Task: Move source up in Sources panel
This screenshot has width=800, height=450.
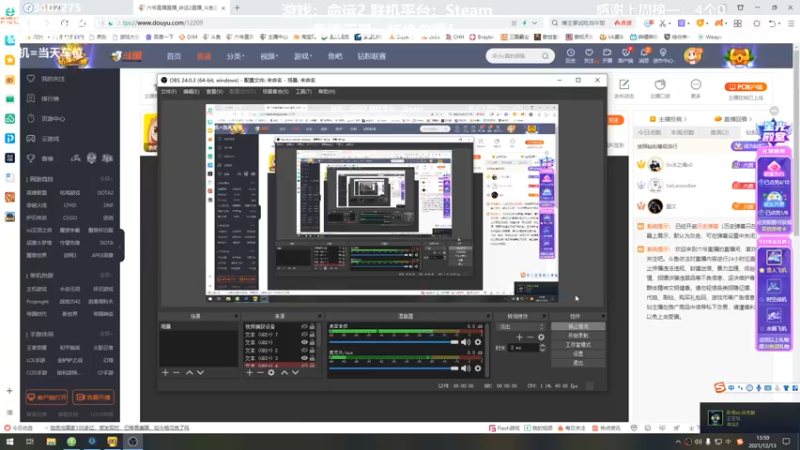Action: 284,373
